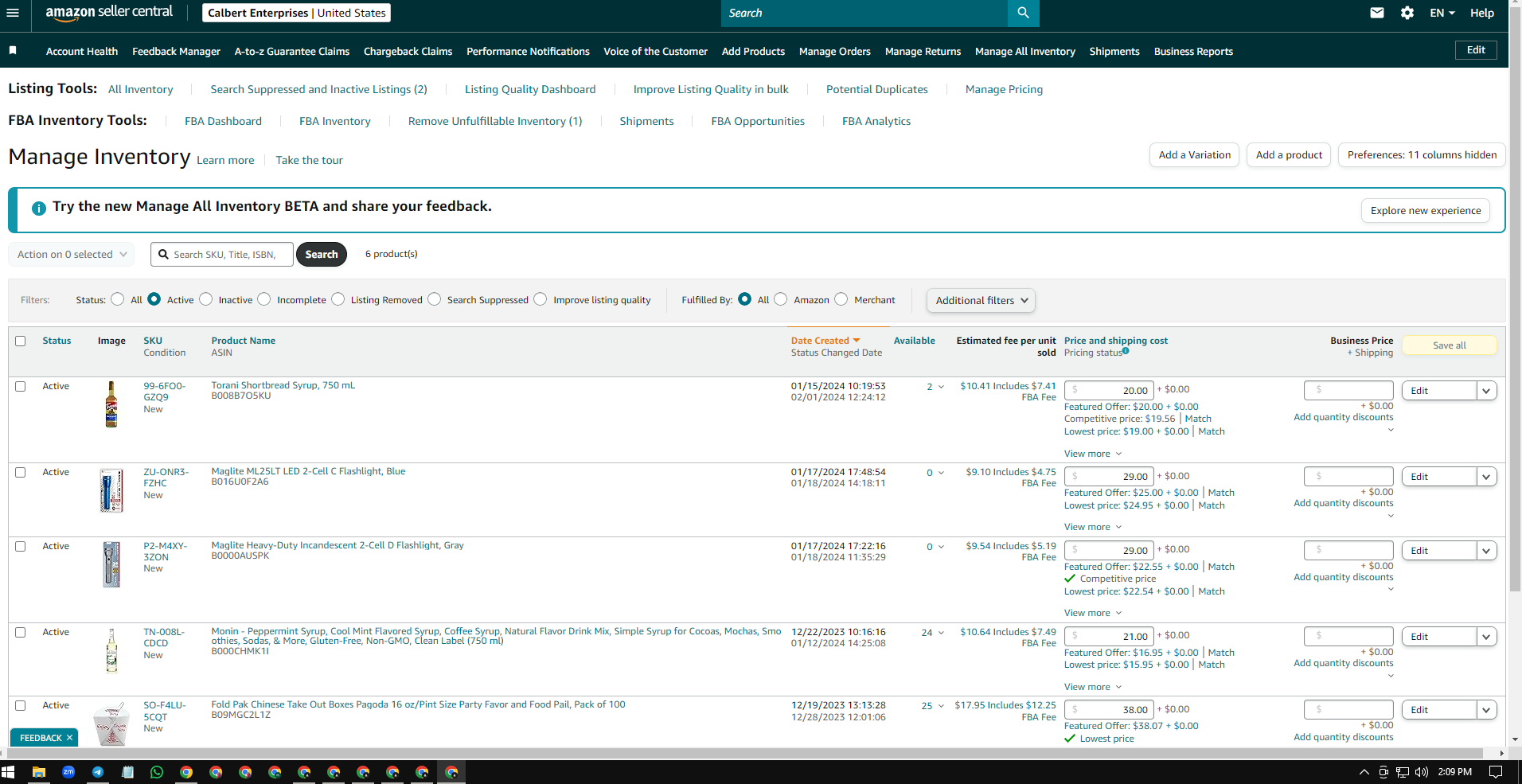Screen dimensions: 1522x784
Task: Open Preferences: 11 columns hidden
Action: click(x=1422, y=155)
